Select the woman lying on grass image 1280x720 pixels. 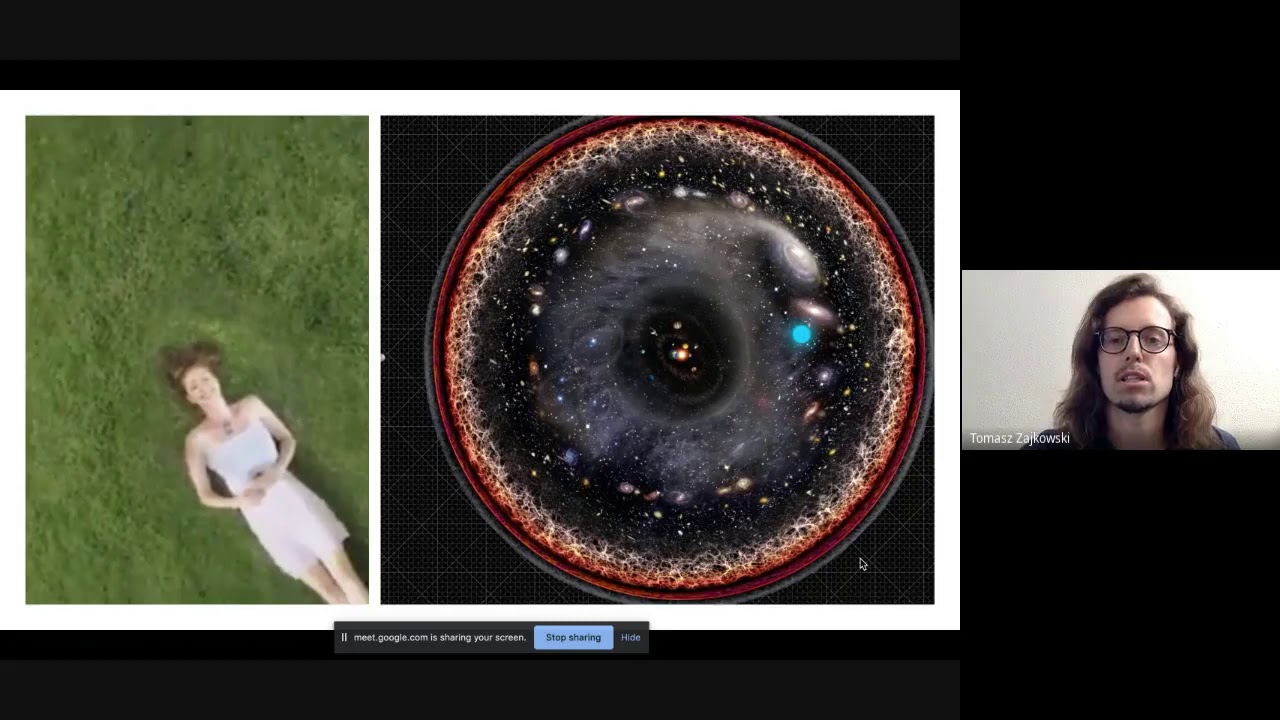pos(197,360)
